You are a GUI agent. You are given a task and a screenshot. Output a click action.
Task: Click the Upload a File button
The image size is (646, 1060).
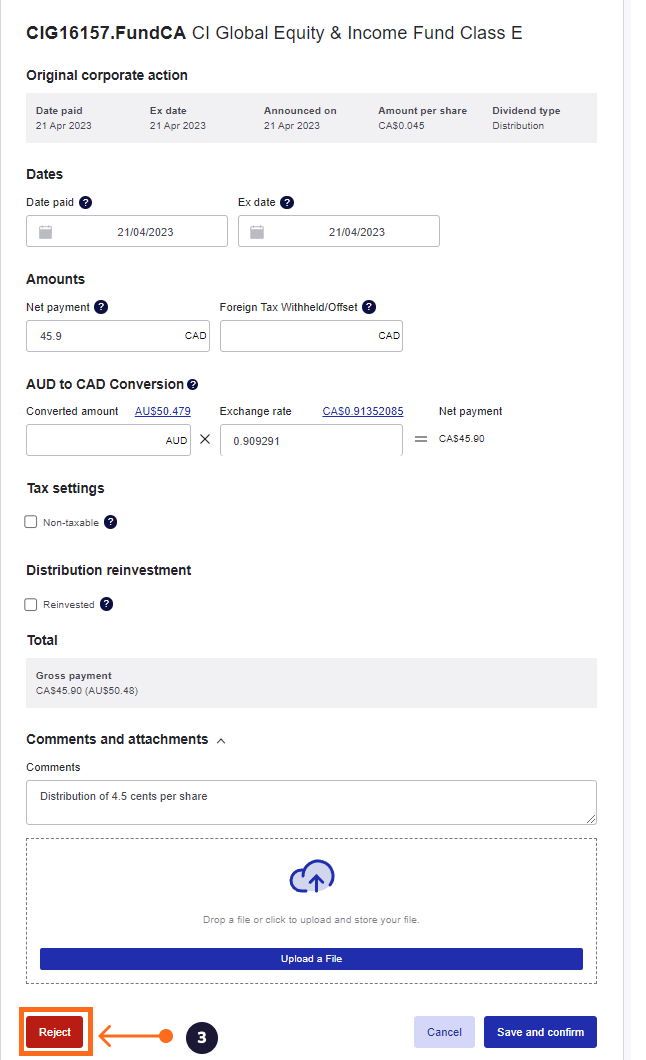(311, 959)
